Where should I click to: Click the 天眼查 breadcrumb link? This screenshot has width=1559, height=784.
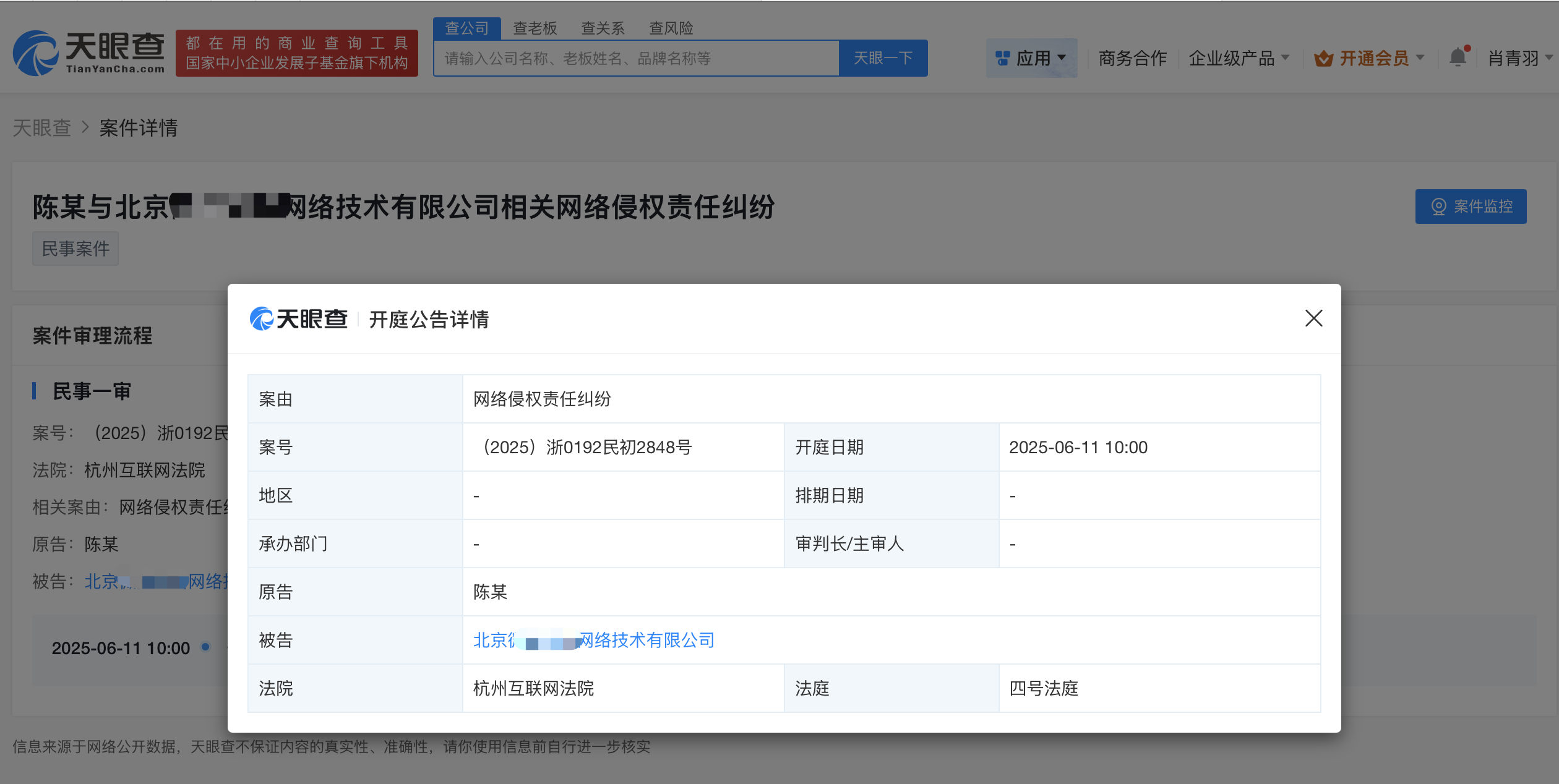pyautogui.click(x=42, y=128)
